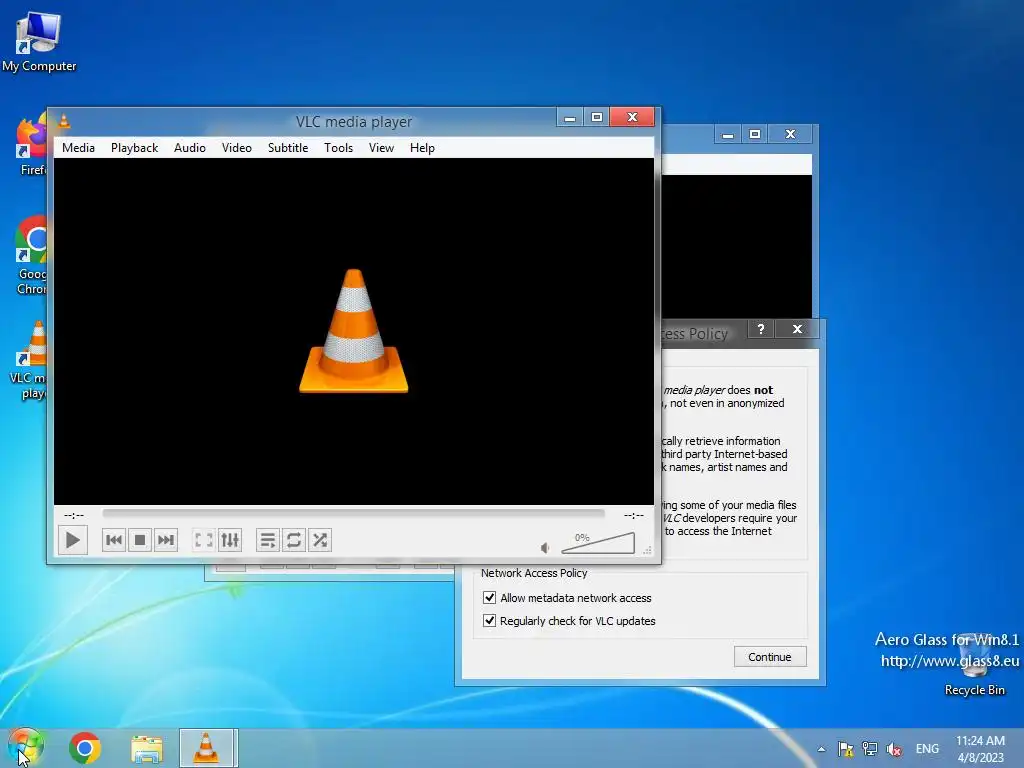Open the Subtitle menu
This screenshot has width=1024, height=768.
(x=288, y=148)
